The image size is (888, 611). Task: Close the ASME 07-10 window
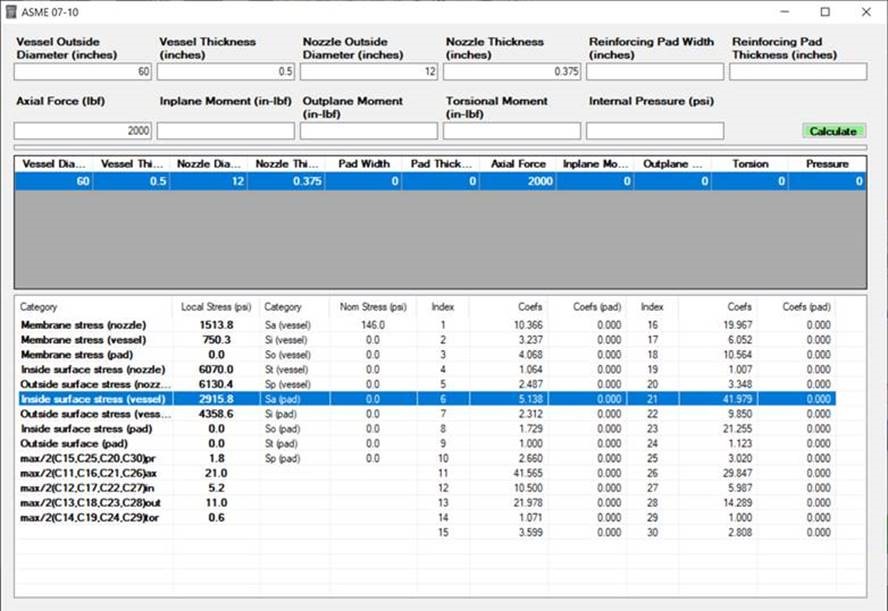[866, 12]
